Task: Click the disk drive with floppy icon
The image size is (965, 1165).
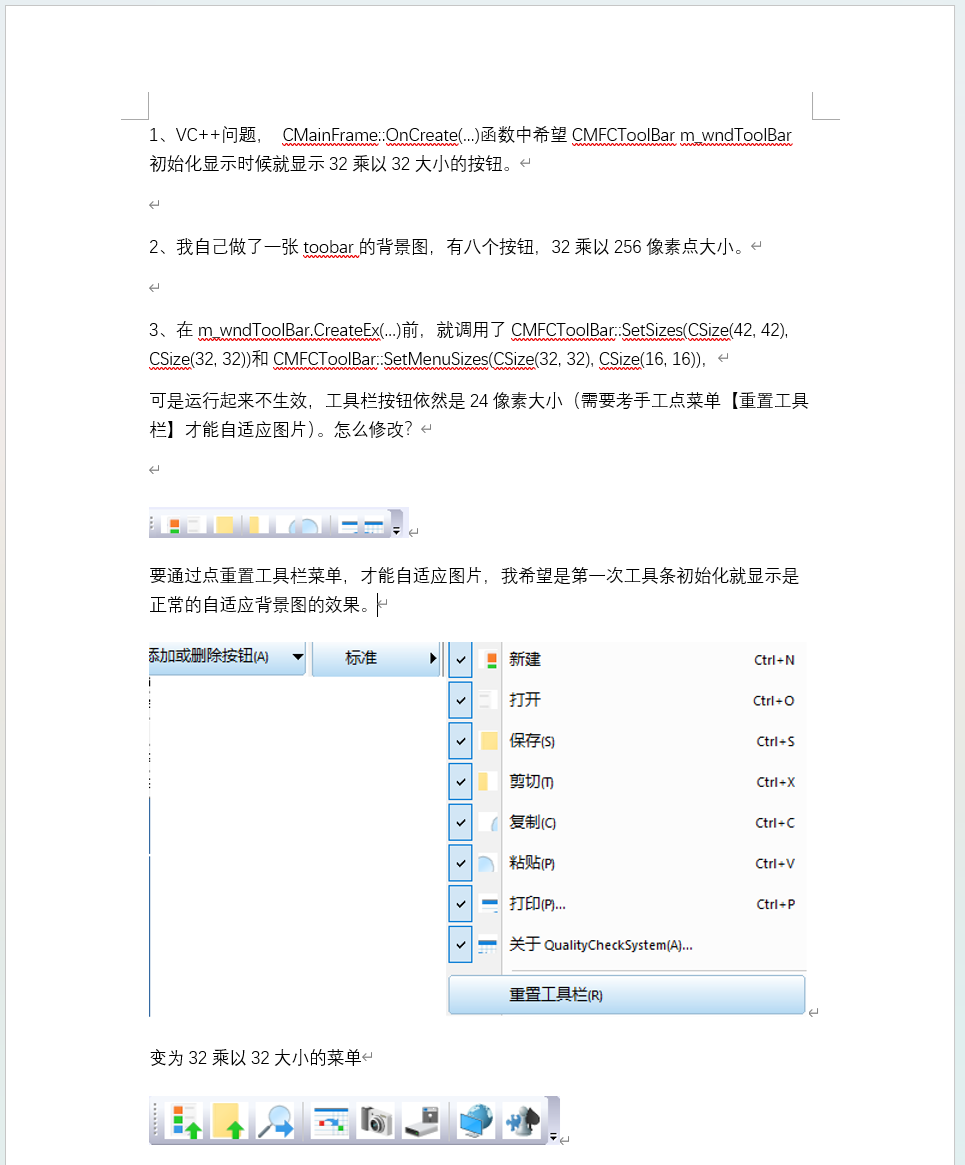Action: [x=422, y=1120]
